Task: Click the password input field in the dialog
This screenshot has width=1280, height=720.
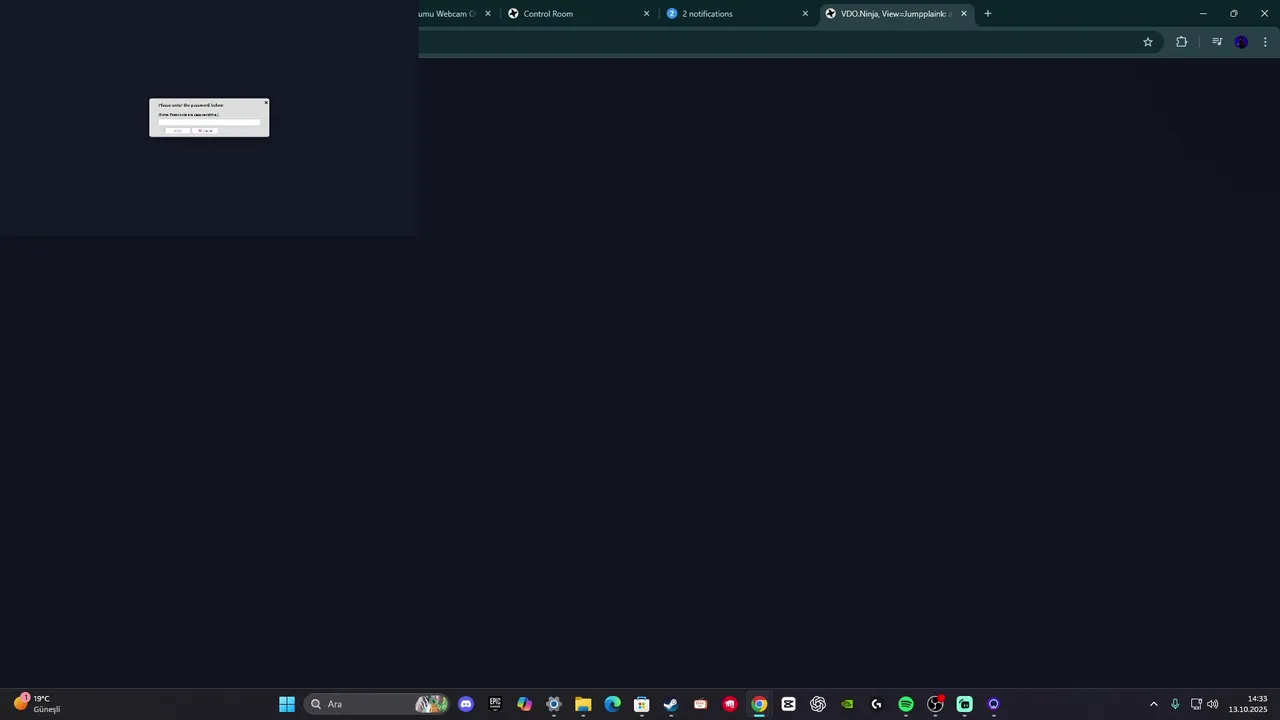Action: [x=209, y=122]
